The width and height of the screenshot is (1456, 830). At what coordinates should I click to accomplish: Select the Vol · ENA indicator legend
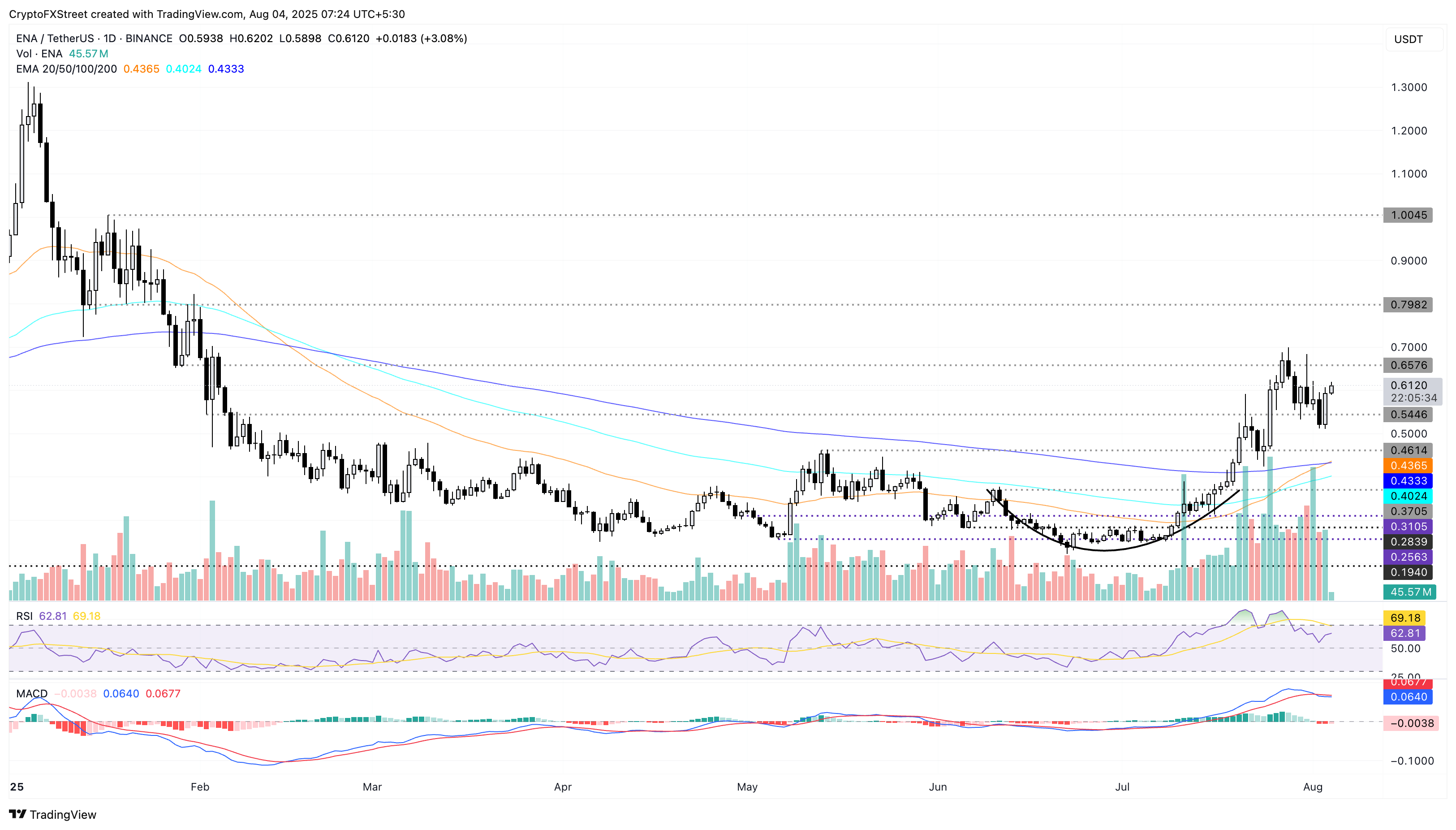point(39,54)
